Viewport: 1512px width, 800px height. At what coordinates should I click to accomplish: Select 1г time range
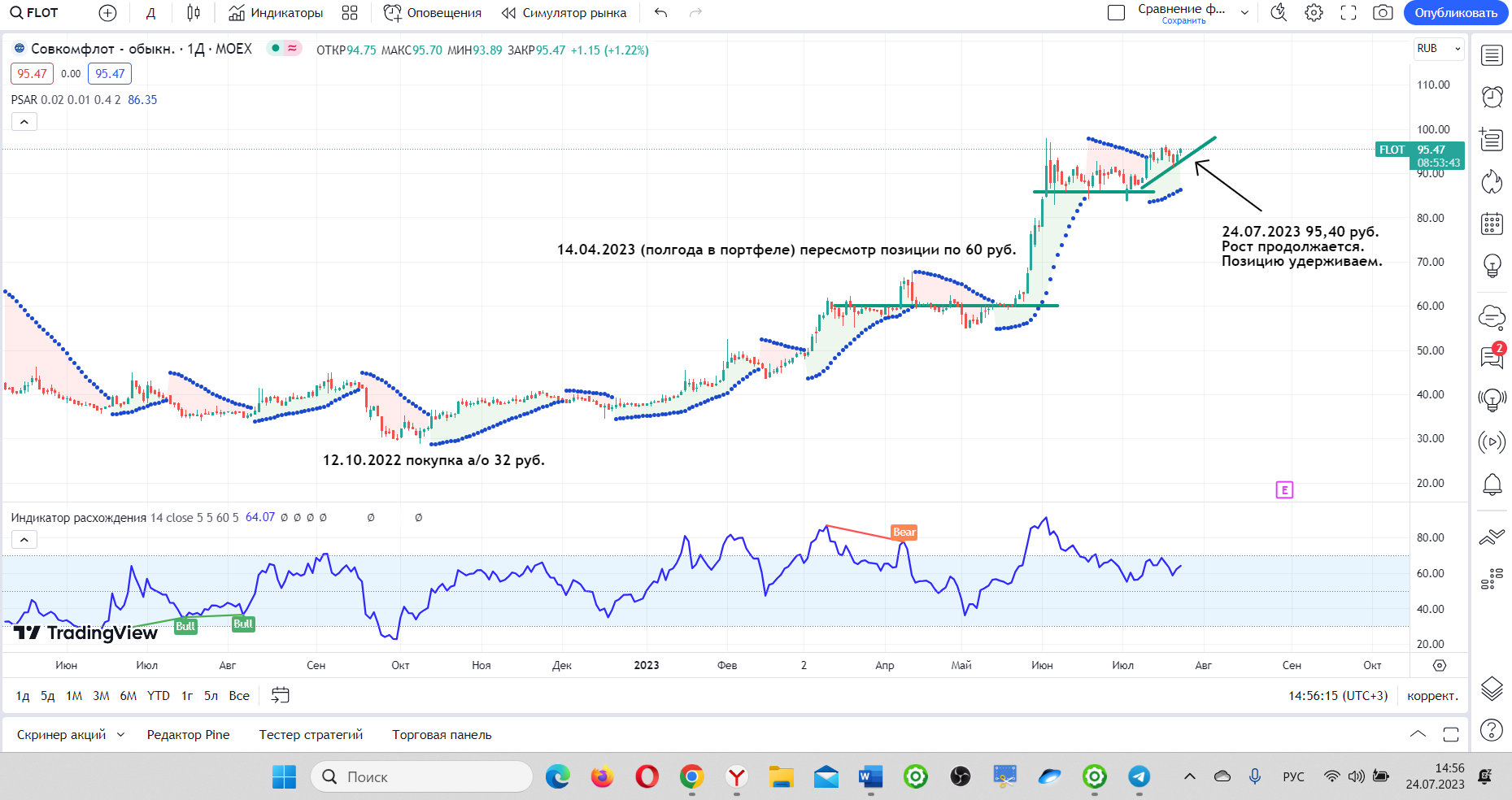(x=187, y=696)
